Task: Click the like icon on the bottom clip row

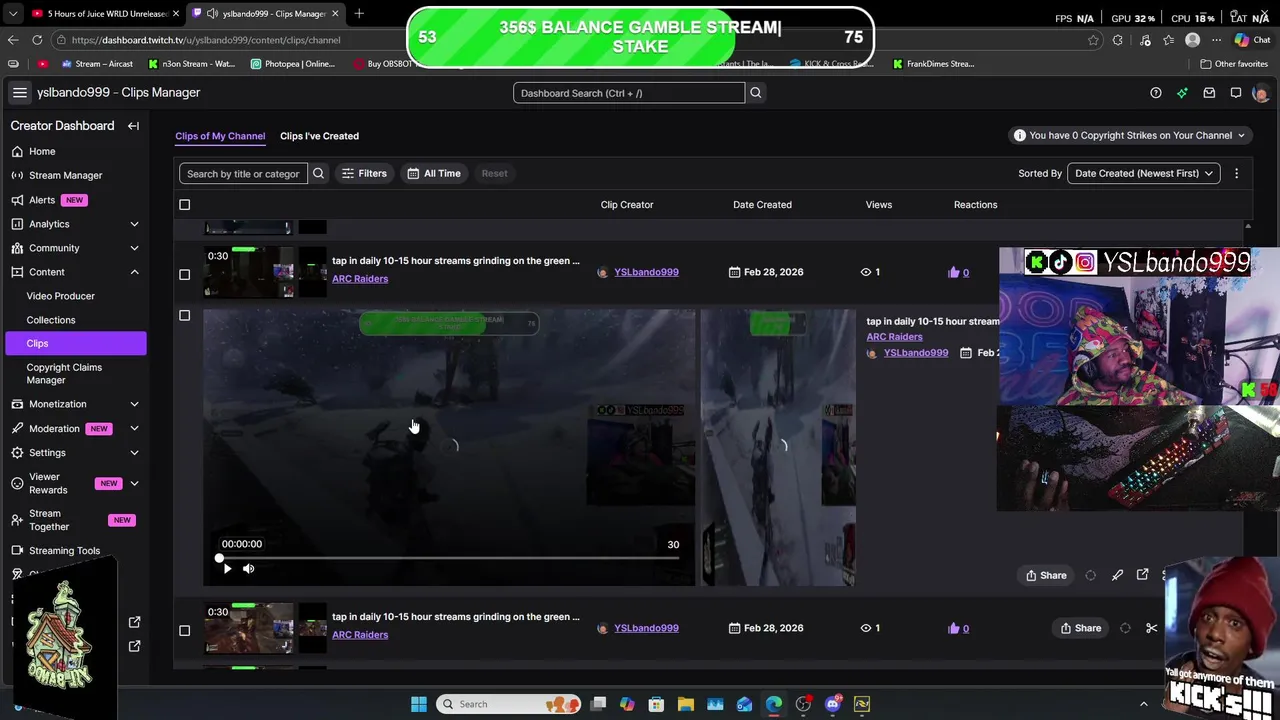Action: [953, 628]
